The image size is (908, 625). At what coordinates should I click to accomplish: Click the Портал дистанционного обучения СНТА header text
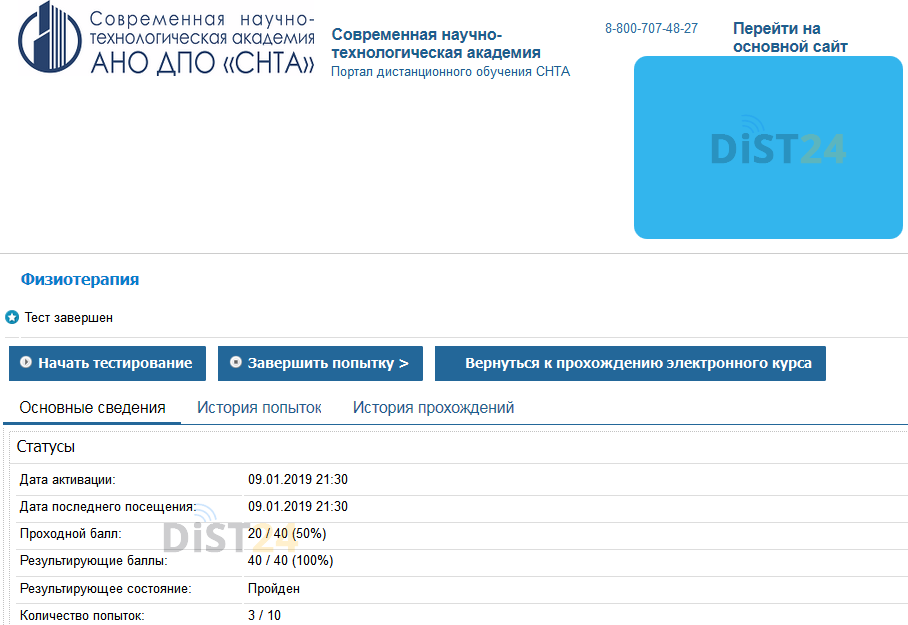tap(449, 72)
